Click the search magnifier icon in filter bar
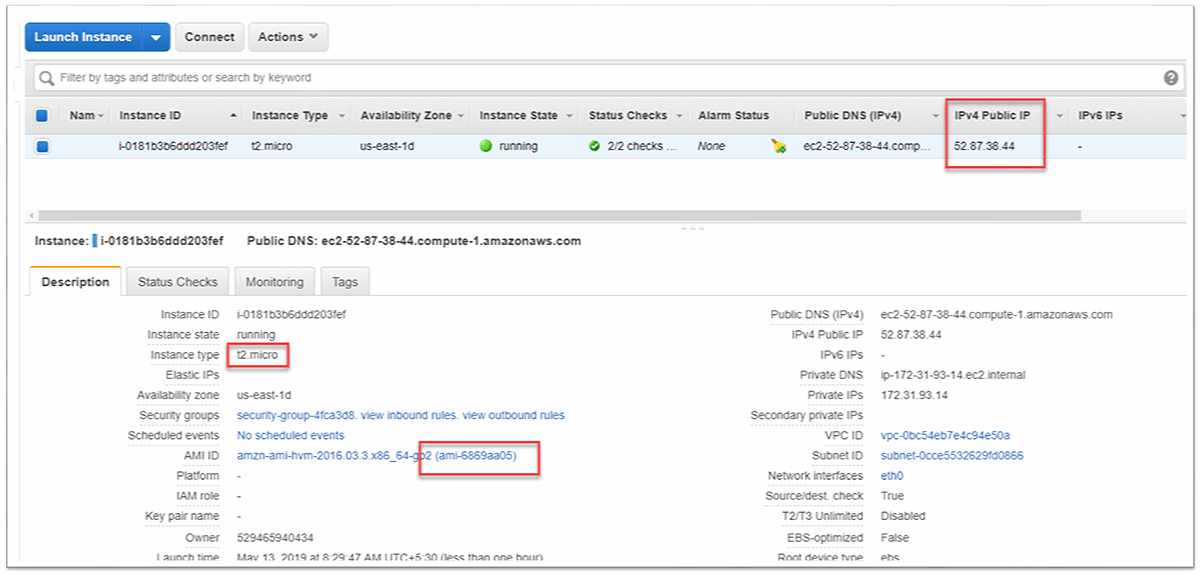 (x=46, y=78)
